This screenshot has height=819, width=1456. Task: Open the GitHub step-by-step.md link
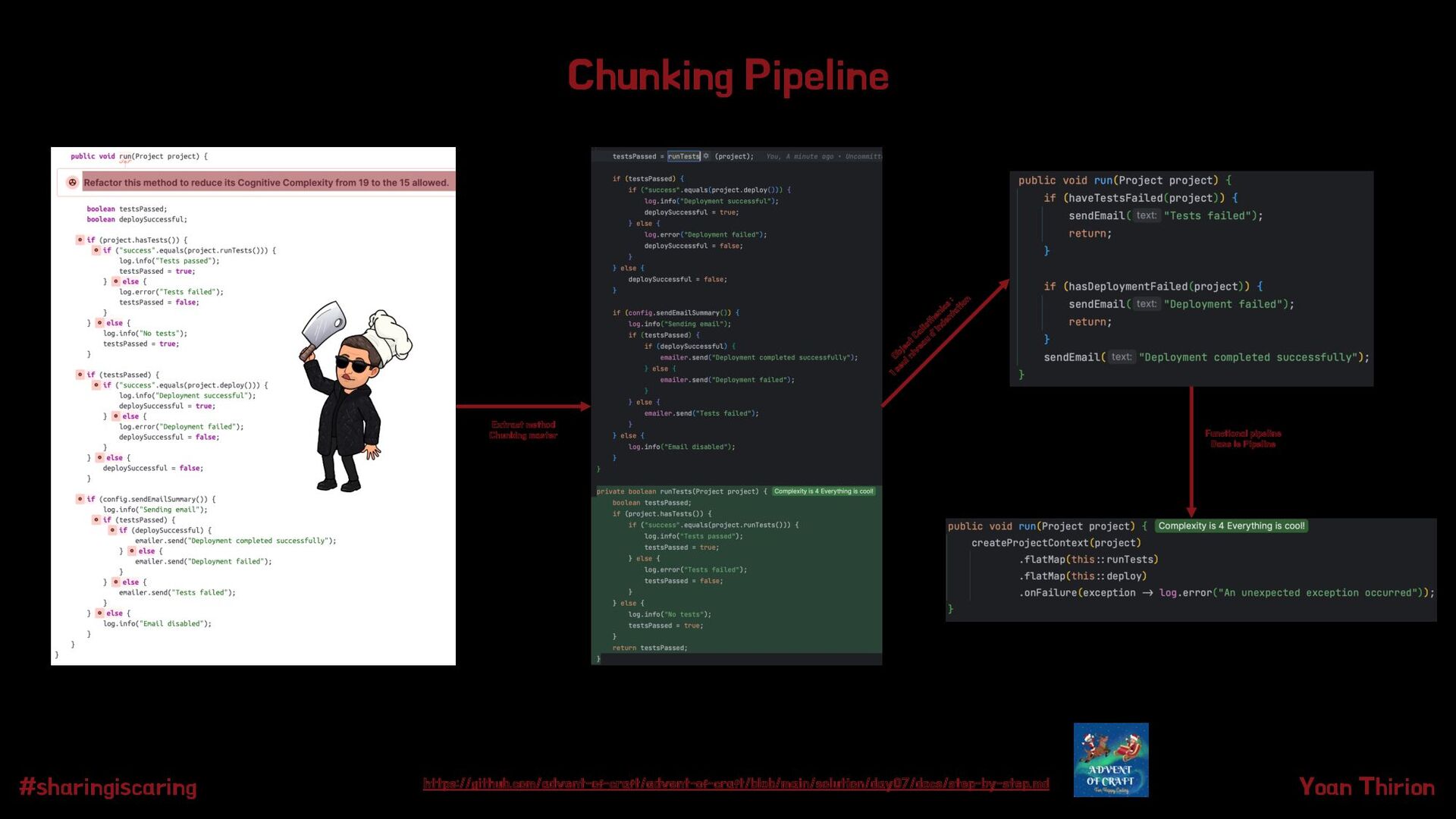pyautogui.click(x=736, y=783)
